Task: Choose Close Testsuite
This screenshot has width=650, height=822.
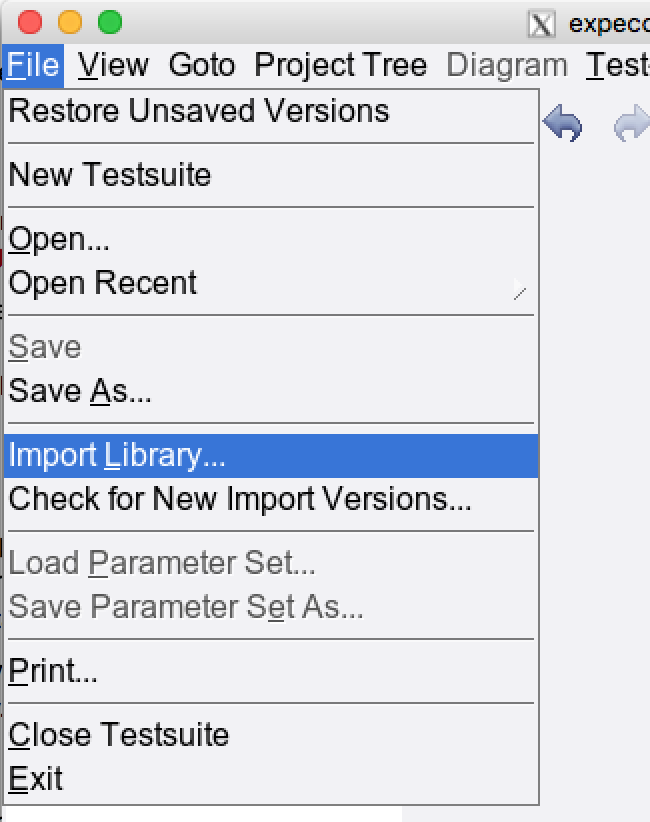Action: pyautogui.click(x=119, y=735)
